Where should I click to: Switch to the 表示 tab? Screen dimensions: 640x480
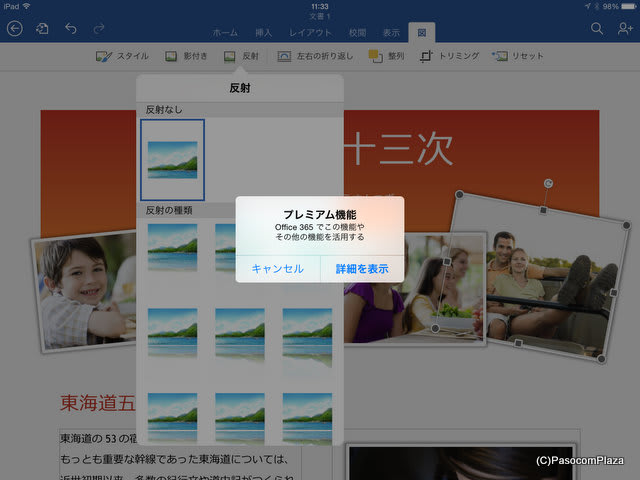pyautogui.click(x=391, y=33)
